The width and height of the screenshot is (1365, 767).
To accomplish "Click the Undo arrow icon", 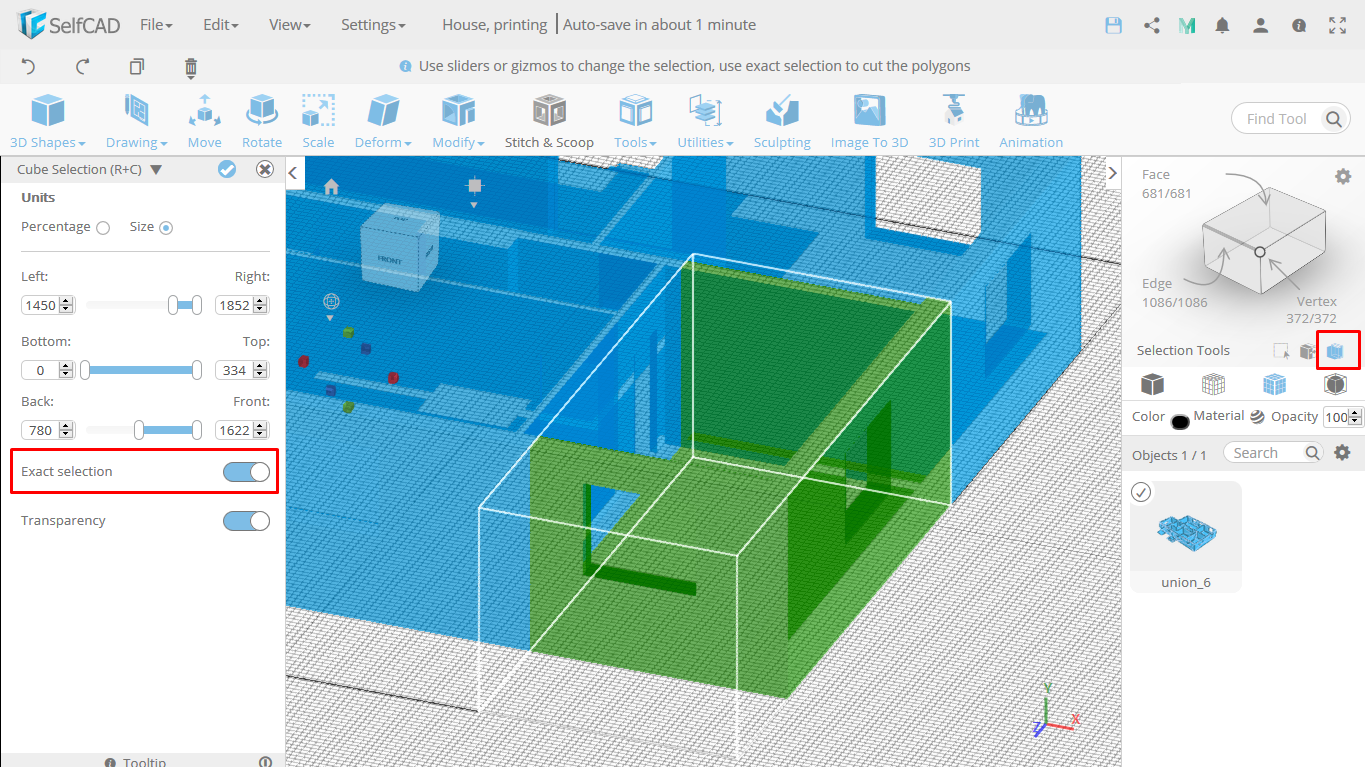I will click(x=28, y=67).
